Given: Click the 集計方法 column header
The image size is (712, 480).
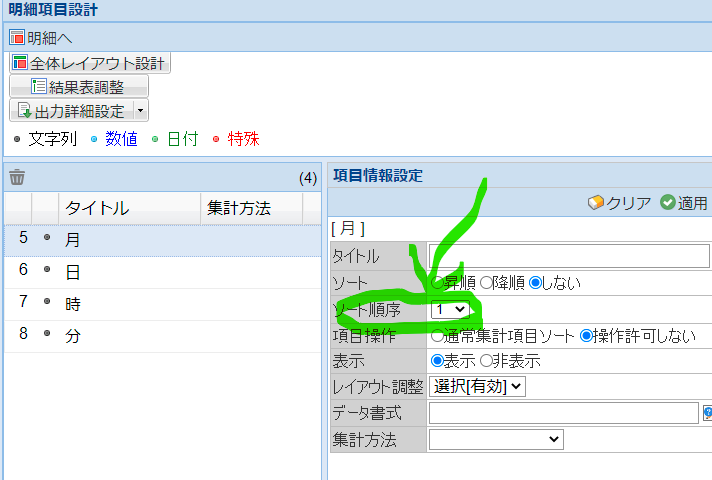Looking at the screenshot, I should [x=251, y=208].
